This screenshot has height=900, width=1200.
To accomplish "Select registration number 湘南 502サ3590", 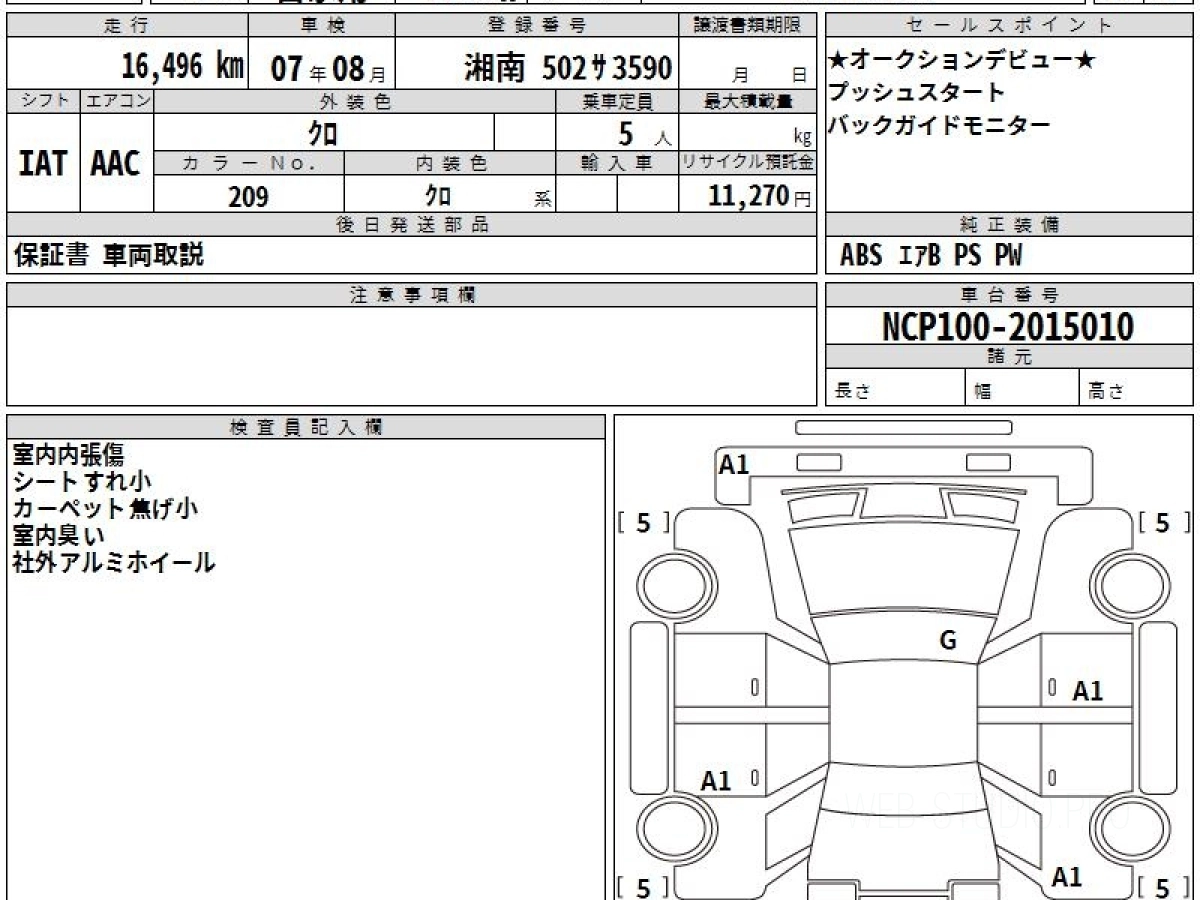I will pyautogui.click(x=567, y=68).
